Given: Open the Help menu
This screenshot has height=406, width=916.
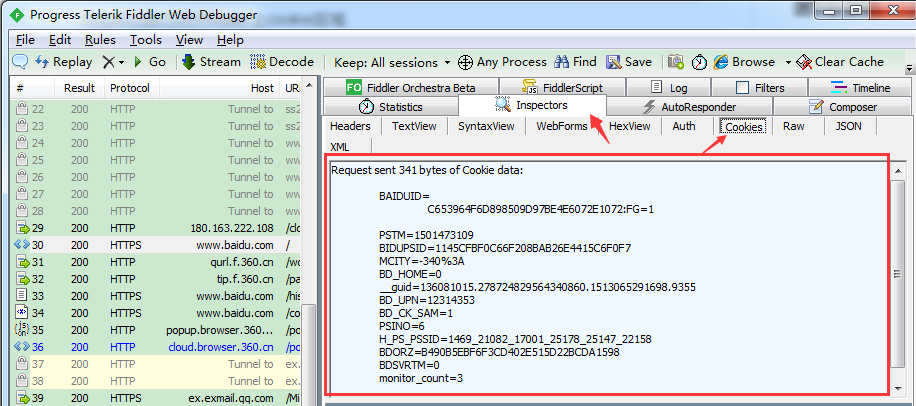Looking at the screenshot, I should coord(230,40).
